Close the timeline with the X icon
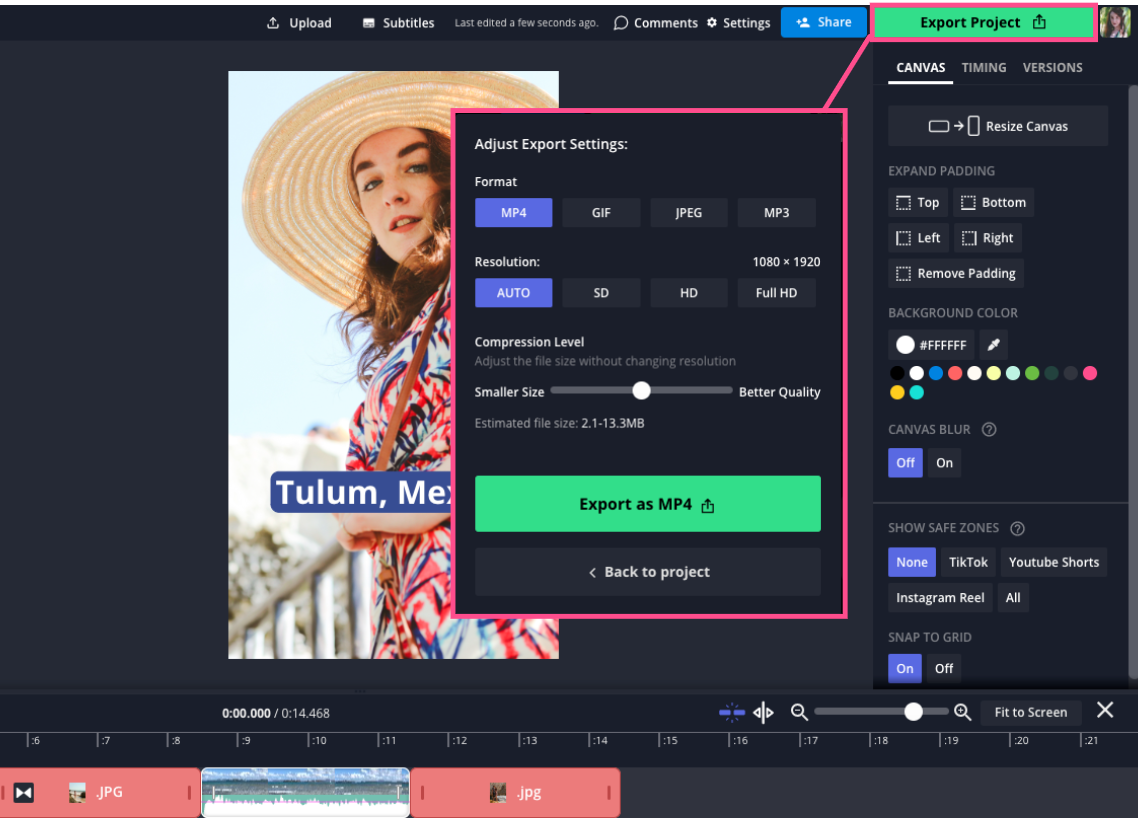Viewport: 1138px width, 818px height. tap(1105, 710)
